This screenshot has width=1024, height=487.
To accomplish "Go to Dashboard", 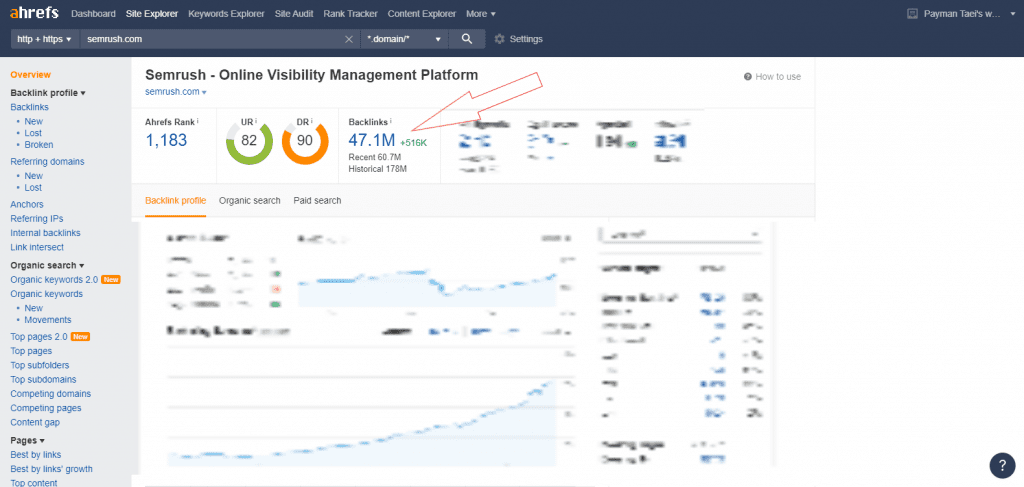I will [x=93, y=14].
